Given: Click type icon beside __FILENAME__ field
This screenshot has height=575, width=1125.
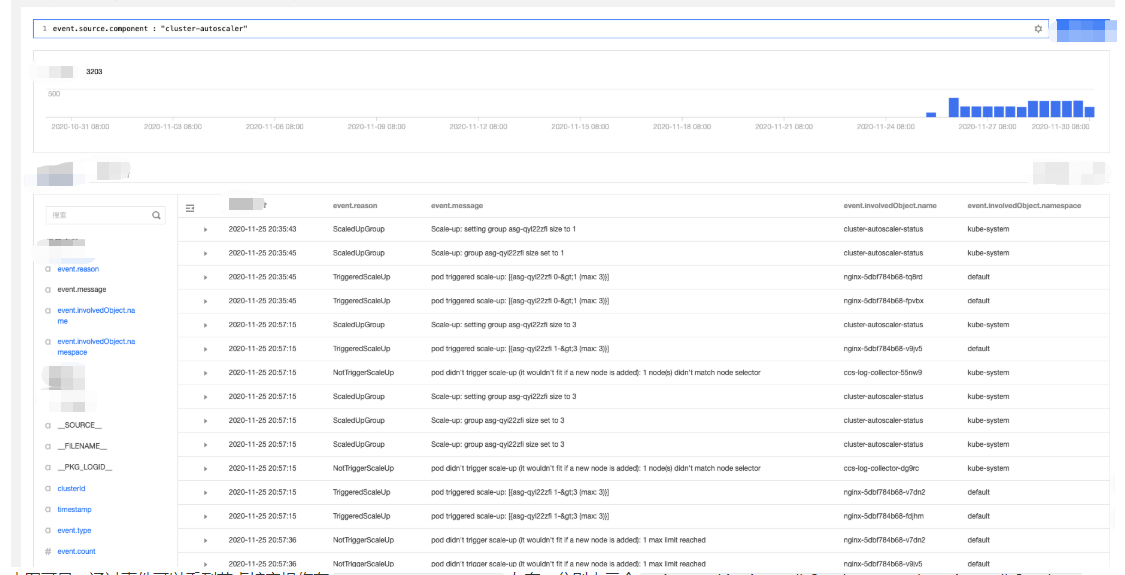Looking at the screenshot, I should (48, 446).
